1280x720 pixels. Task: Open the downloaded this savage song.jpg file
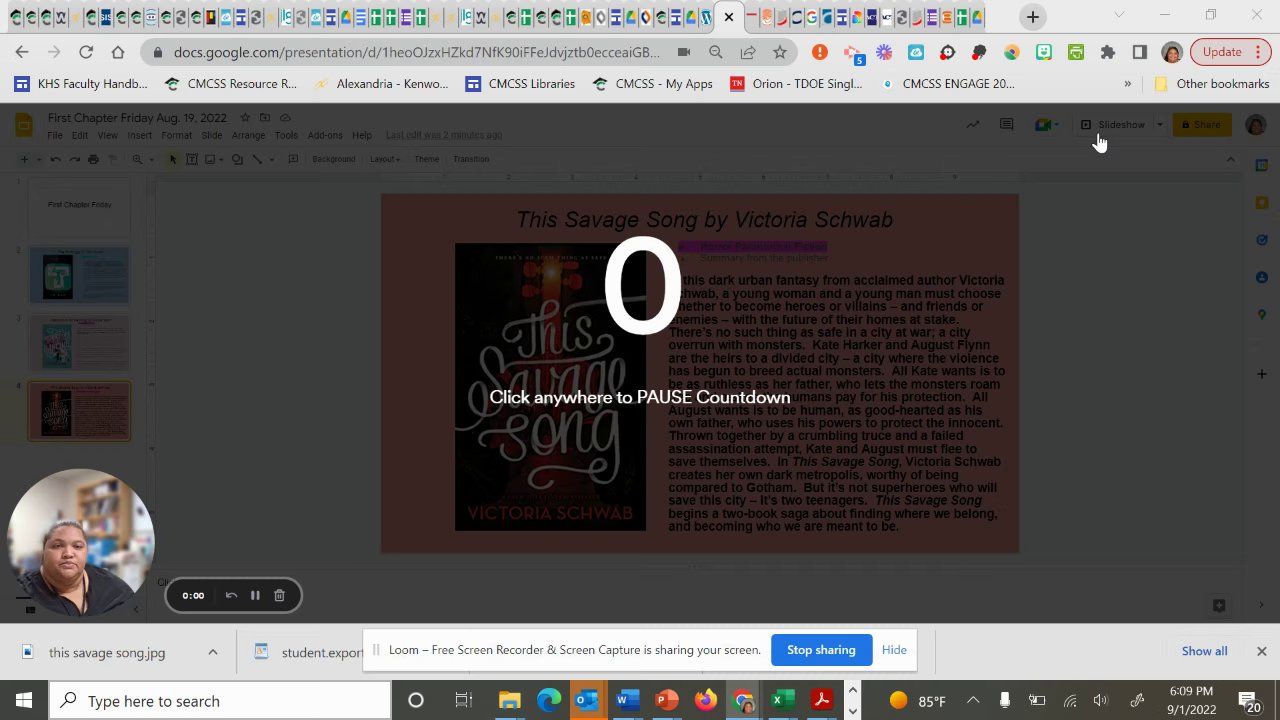pos(107,652)
